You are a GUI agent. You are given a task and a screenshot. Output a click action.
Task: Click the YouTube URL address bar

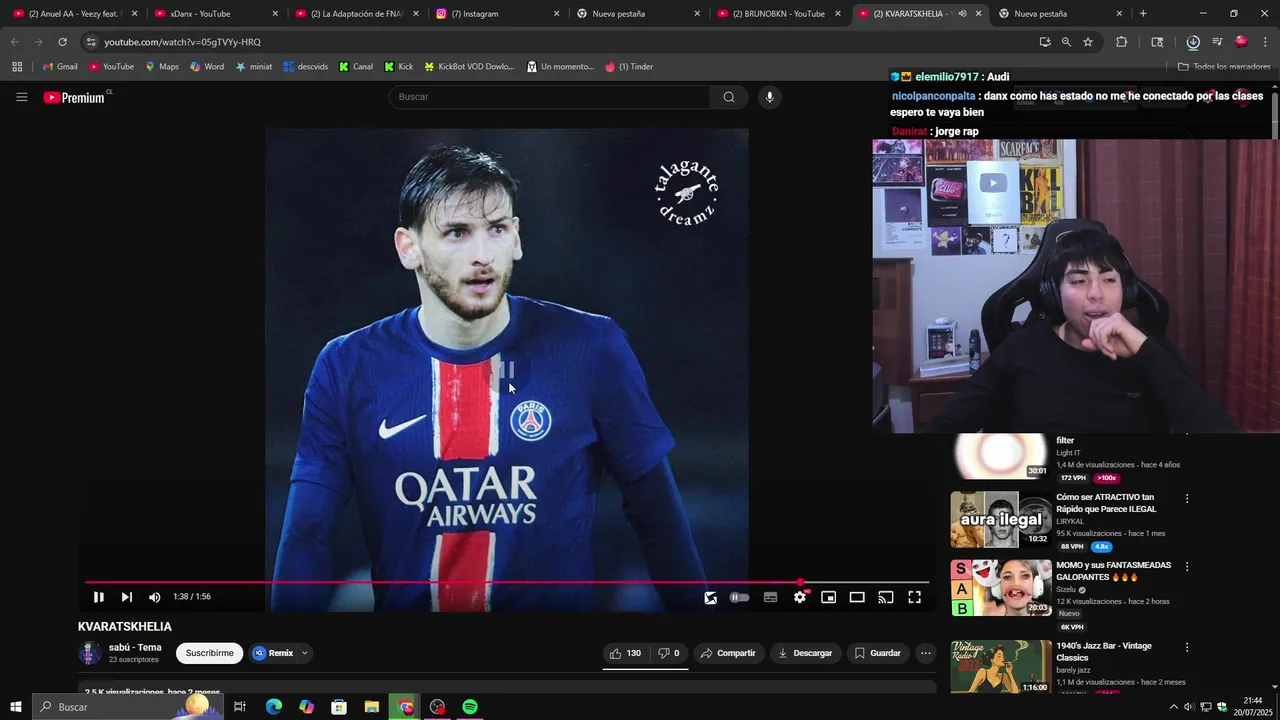pyautogui.click(x=560, y=42)
